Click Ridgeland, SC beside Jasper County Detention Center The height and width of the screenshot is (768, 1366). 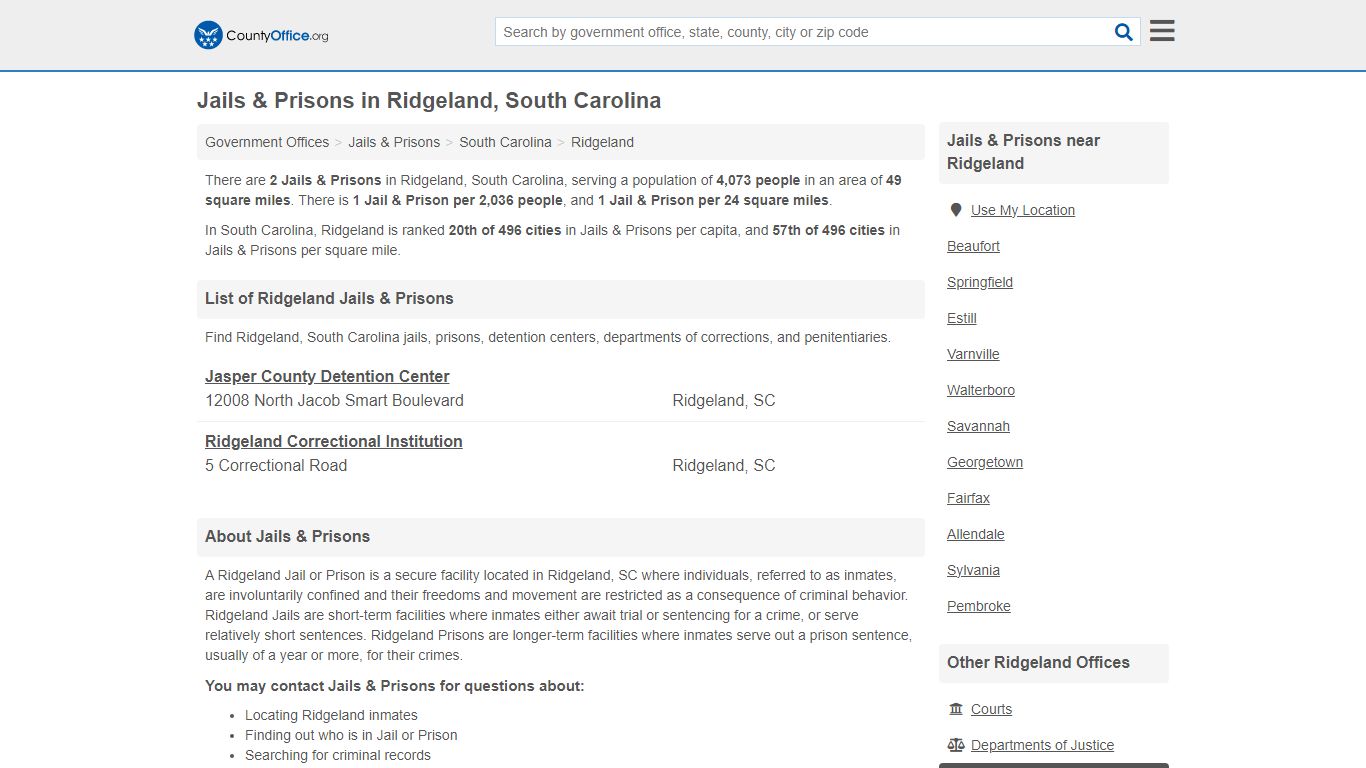click(724, 400)
